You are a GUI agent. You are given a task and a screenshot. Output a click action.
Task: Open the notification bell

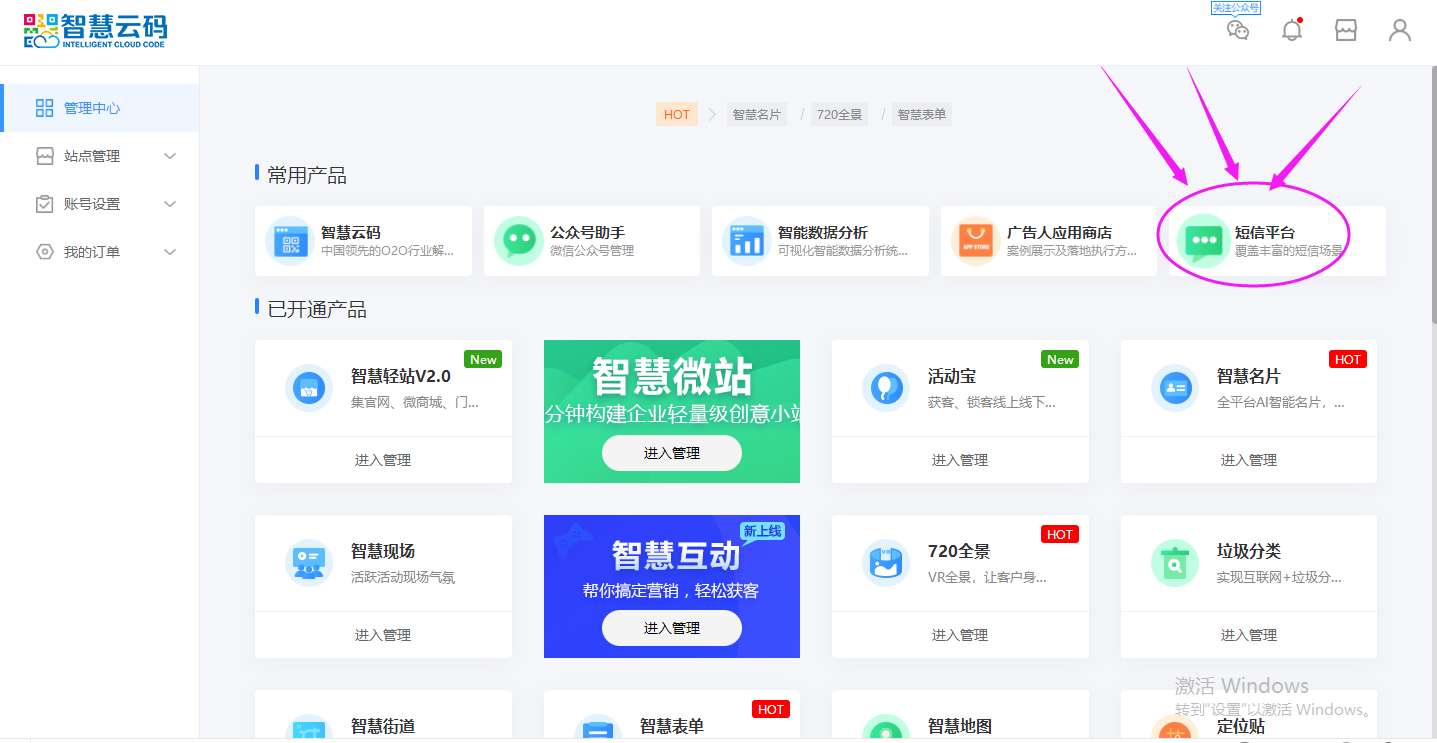tap(1292, 30)
